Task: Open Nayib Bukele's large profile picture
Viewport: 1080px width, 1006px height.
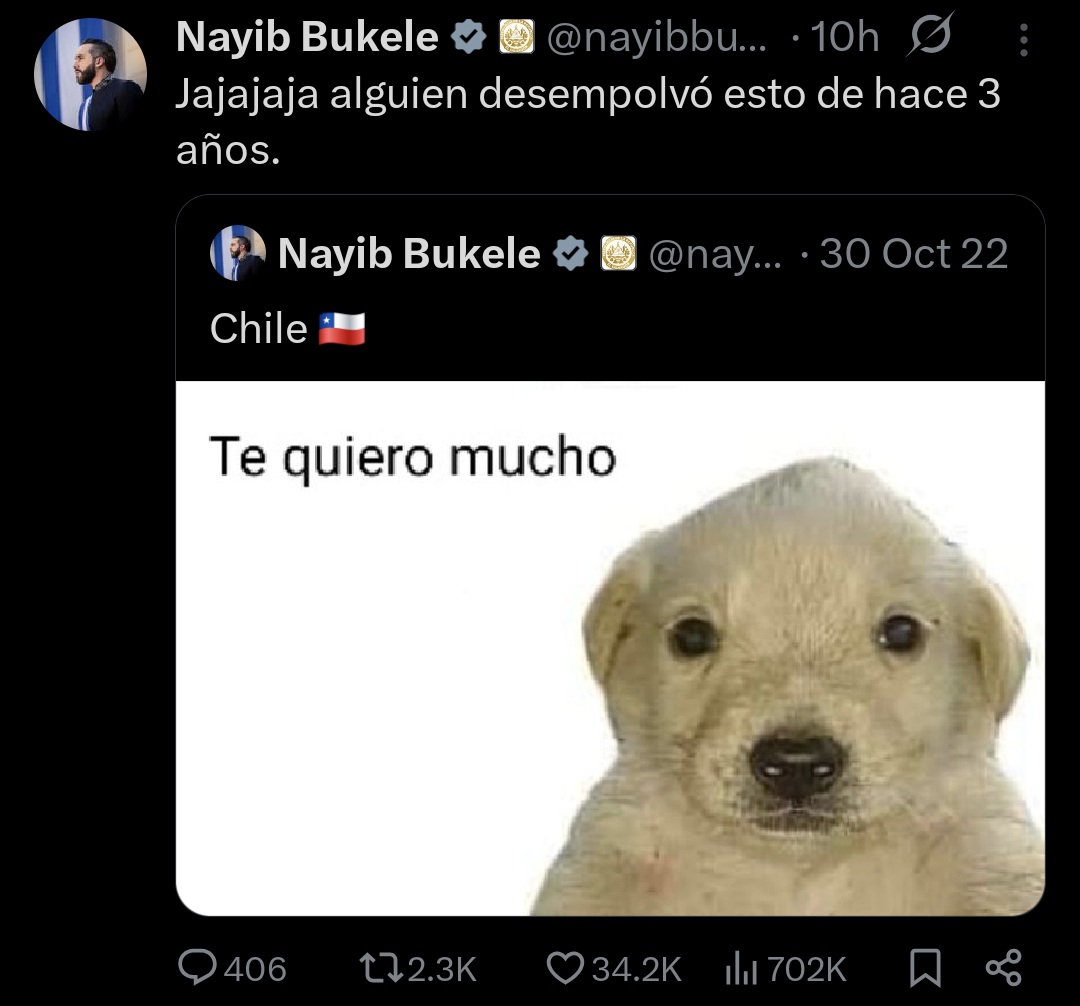Action: coord(90,74)
